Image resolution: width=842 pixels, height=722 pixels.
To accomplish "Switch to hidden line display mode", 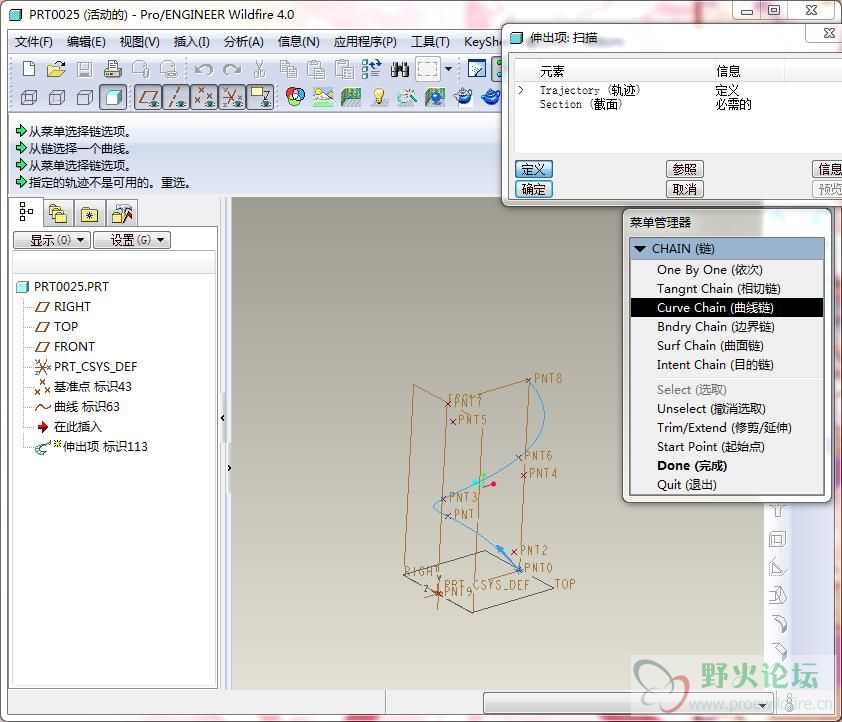I will (x=57, y=97).
